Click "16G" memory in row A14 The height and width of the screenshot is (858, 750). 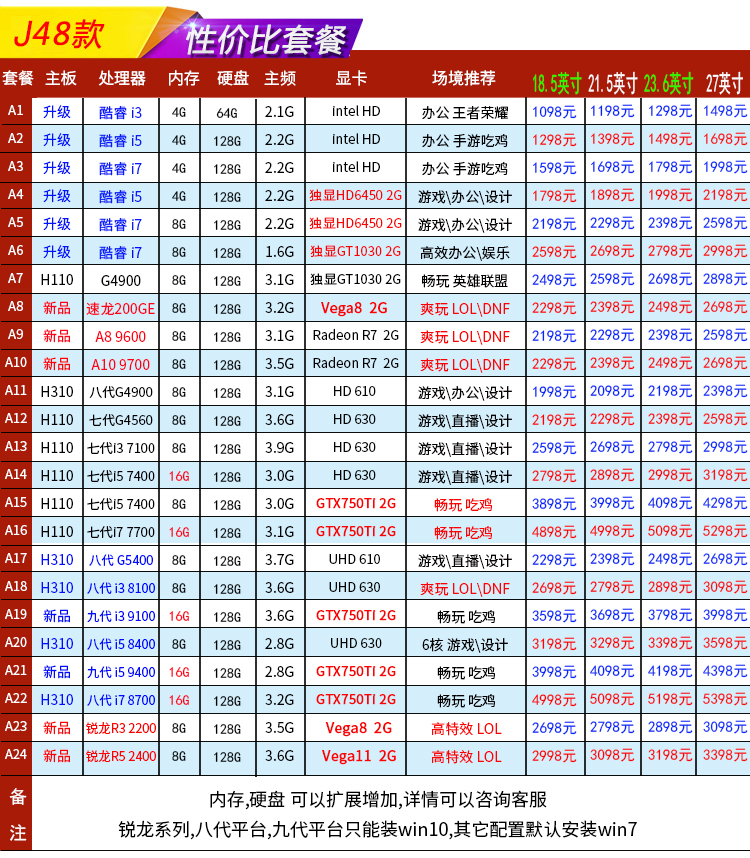[179, 477]
